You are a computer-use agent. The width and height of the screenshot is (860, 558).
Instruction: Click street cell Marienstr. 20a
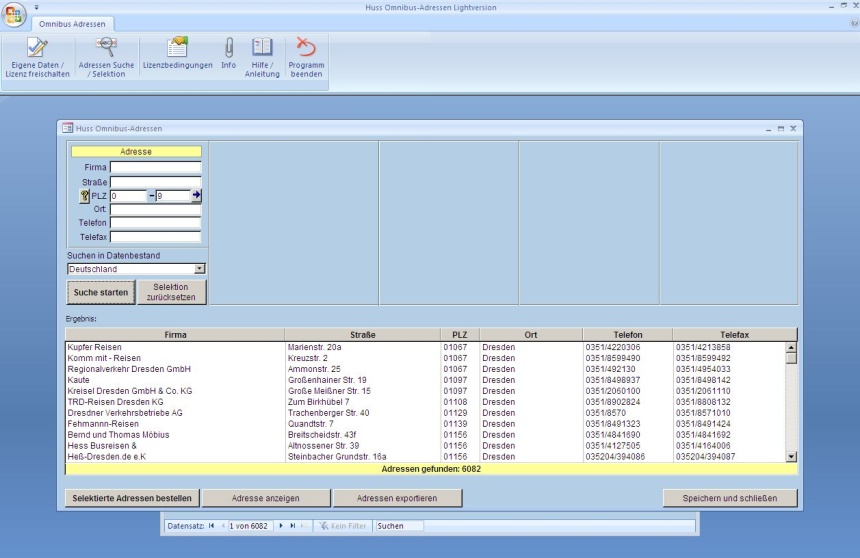pos(315,347)
